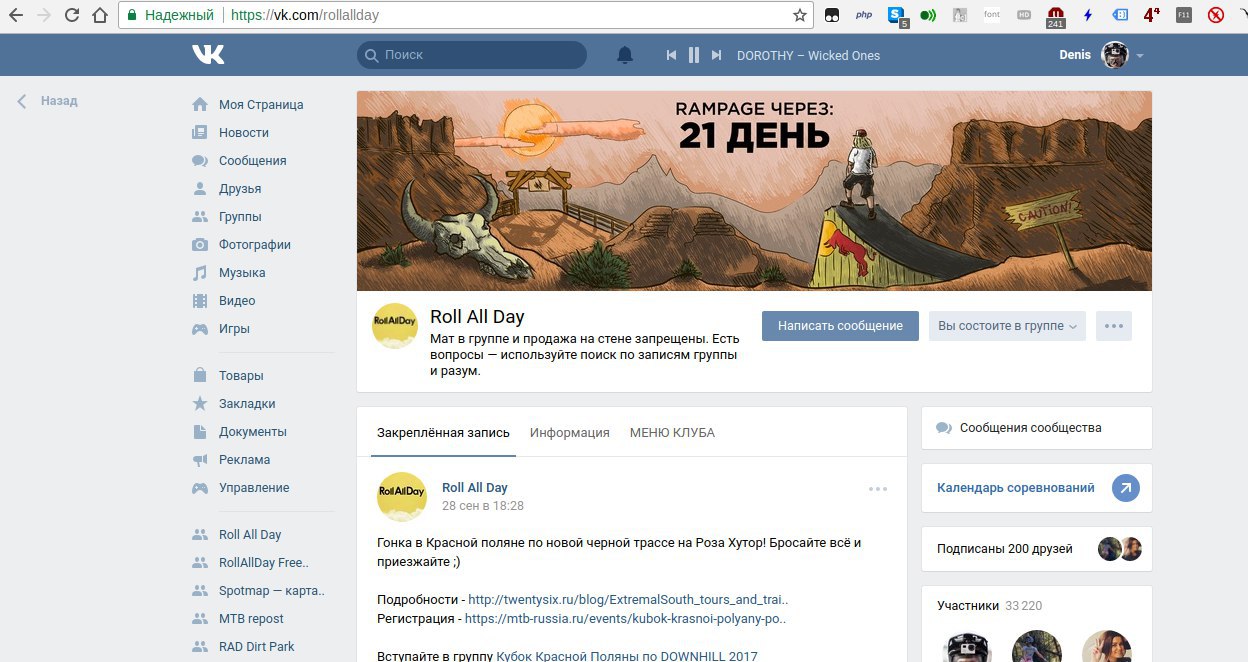Open Roll All Day group avatar
The width and height of the screenshot is (1248, 662).
pos(395,326)
